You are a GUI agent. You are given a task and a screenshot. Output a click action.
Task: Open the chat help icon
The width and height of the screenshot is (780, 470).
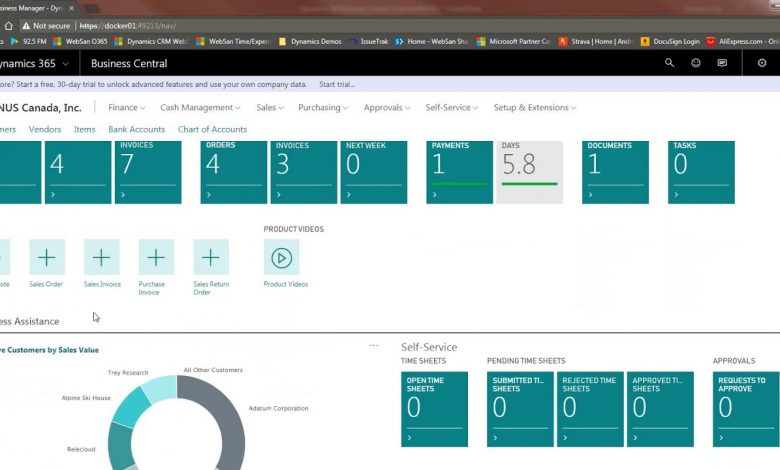(722, 63)
